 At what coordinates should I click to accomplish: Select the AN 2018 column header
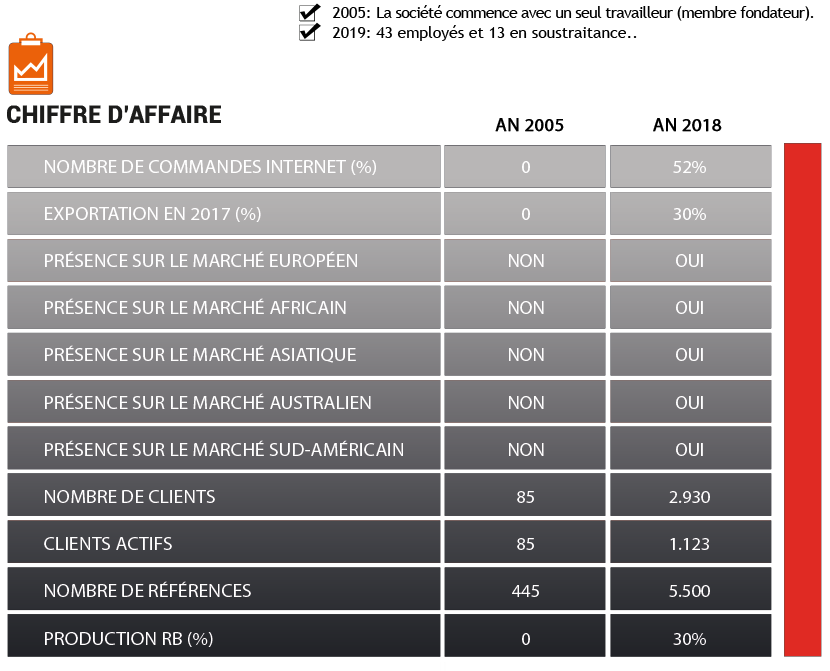coord(687,125)
